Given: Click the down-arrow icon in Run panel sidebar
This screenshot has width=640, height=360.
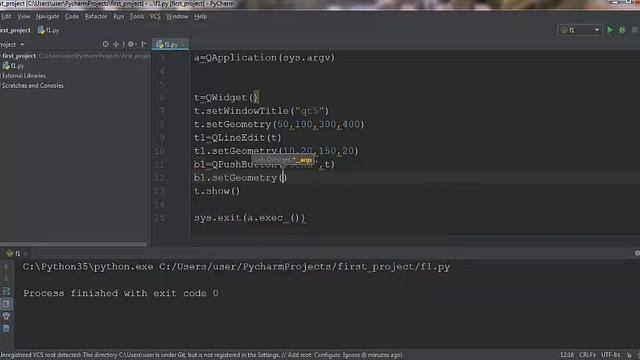Looking at the screenshot, I should pos(6,279).
